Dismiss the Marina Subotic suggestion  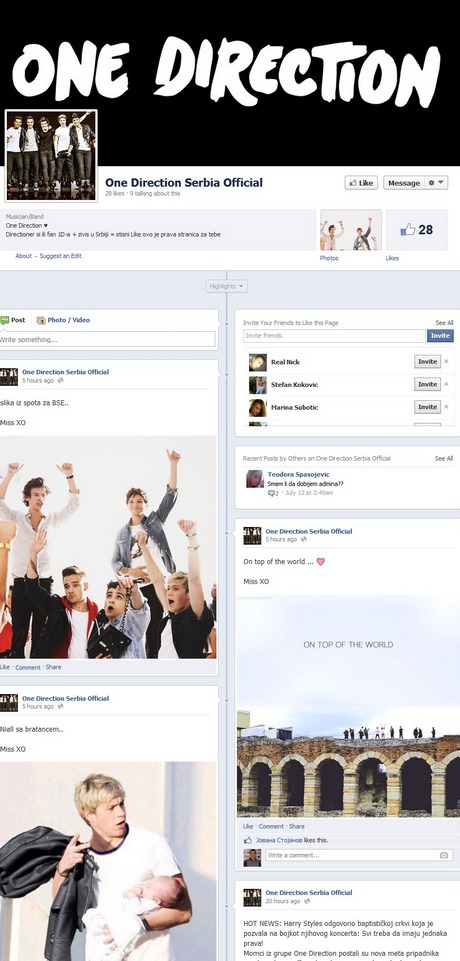click(446, 407)
